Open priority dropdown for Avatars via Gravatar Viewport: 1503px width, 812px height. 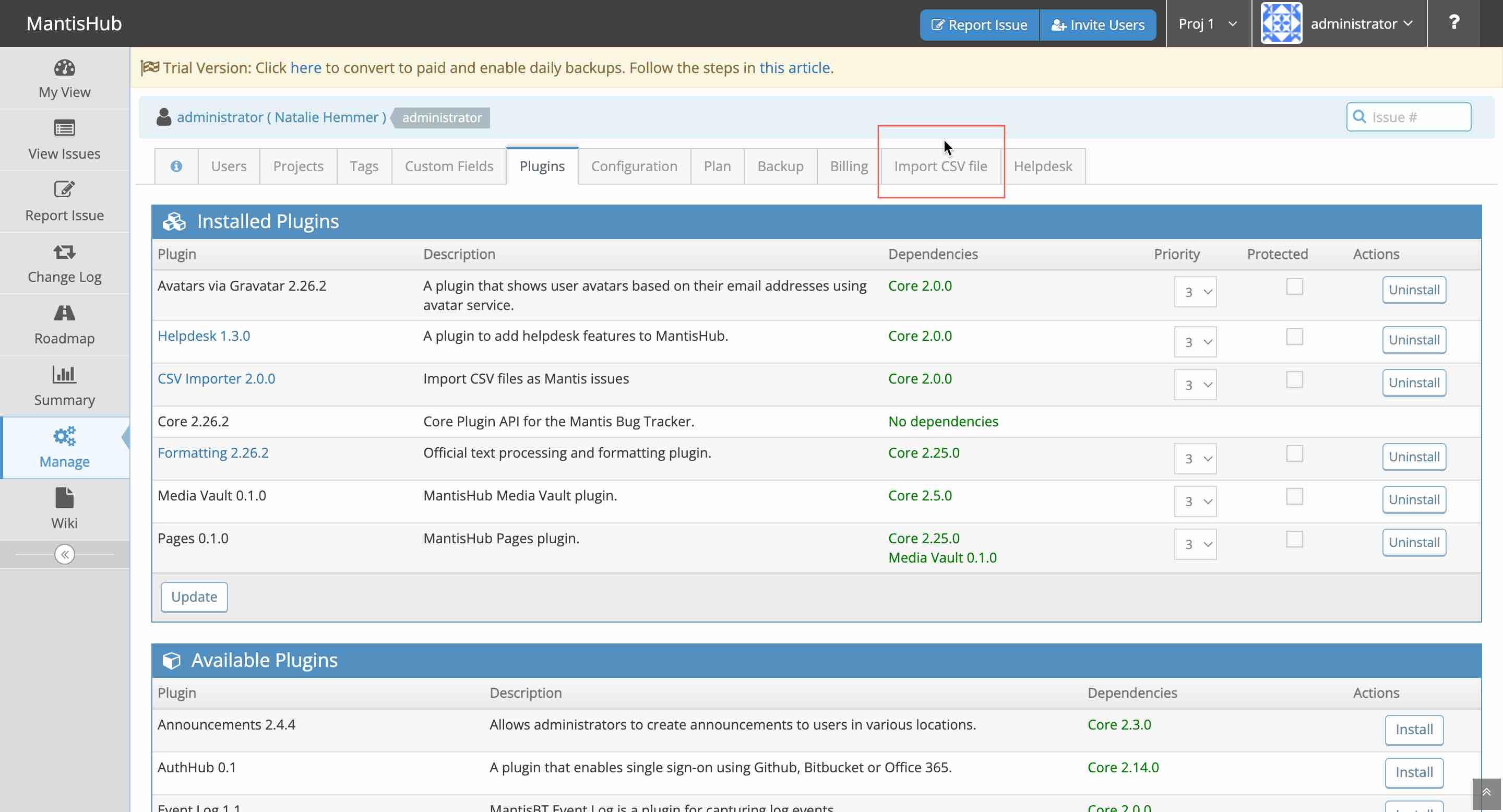point(1195,292)
